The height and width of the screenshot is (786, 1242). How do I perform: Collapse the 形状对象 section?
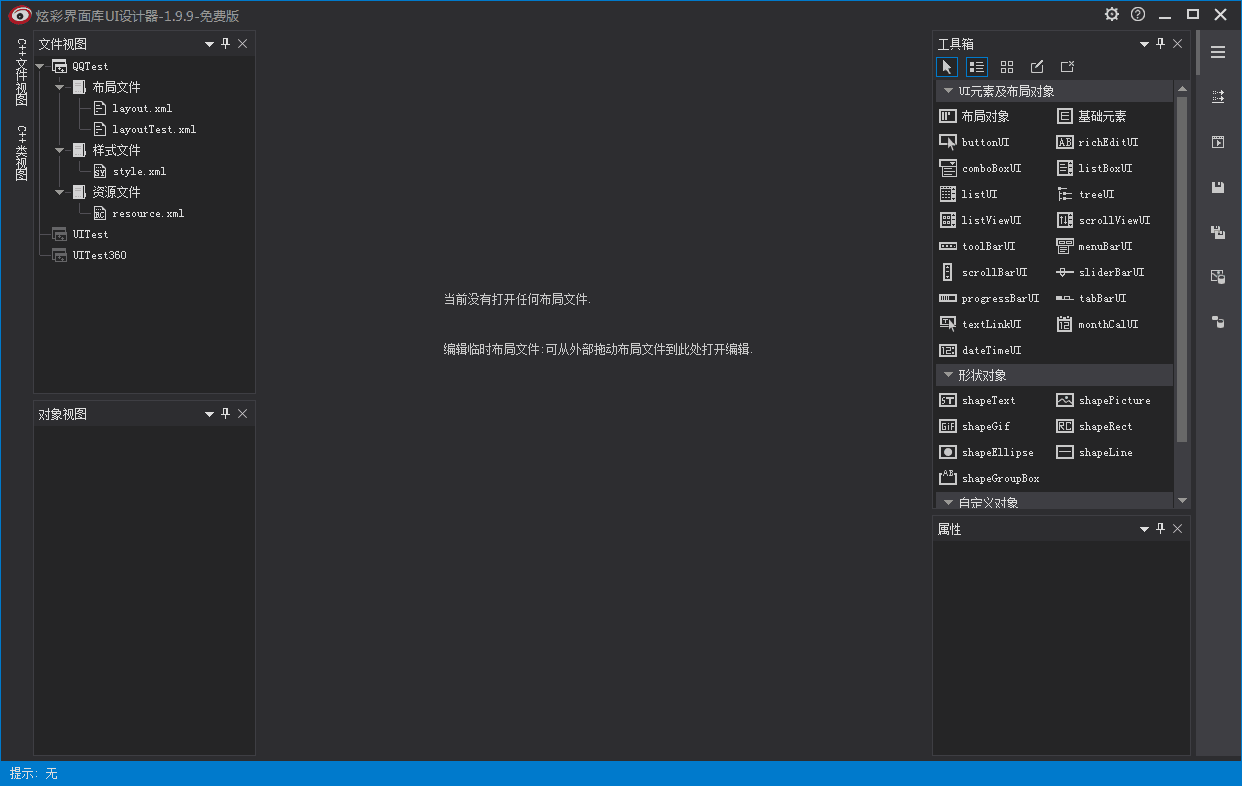coord(948,374)
